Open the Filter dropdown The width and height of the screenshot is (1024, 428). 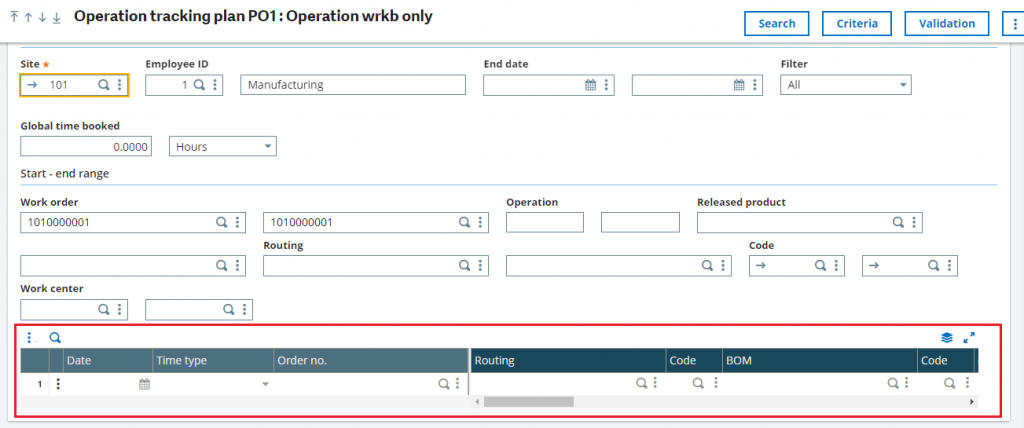coord(845,86)
